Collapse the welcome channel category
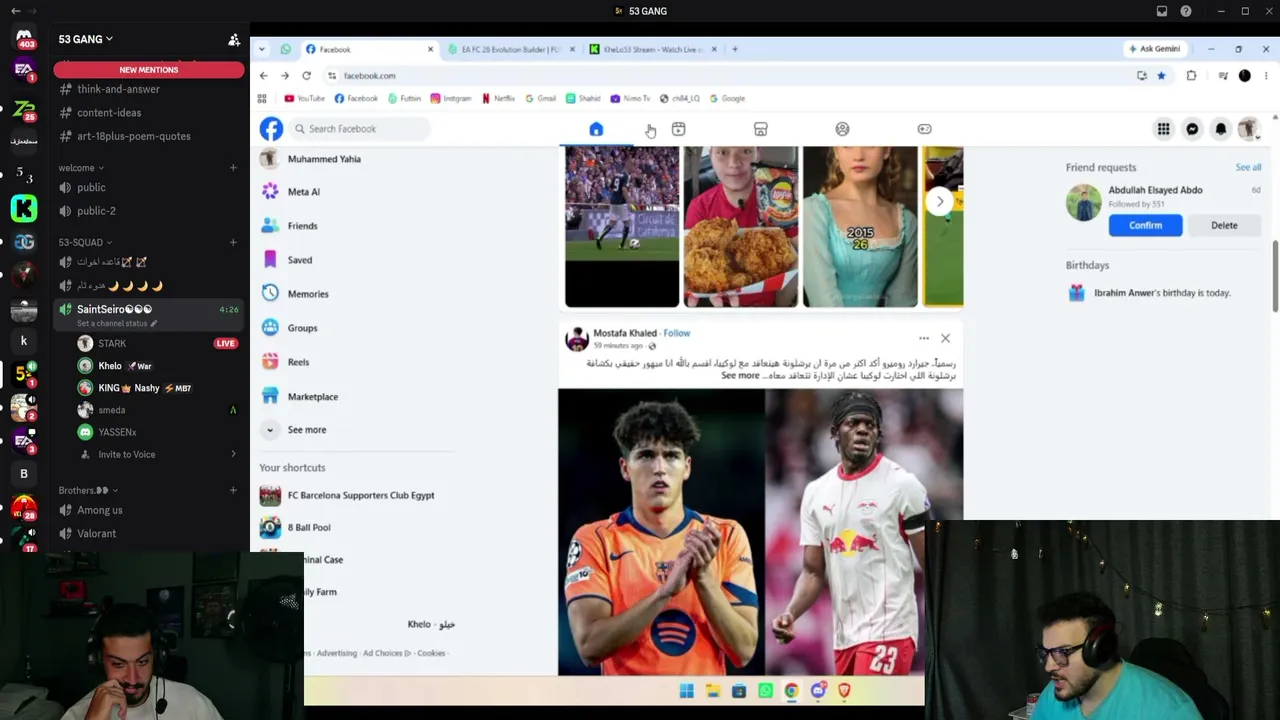 (x=80, y=168)
